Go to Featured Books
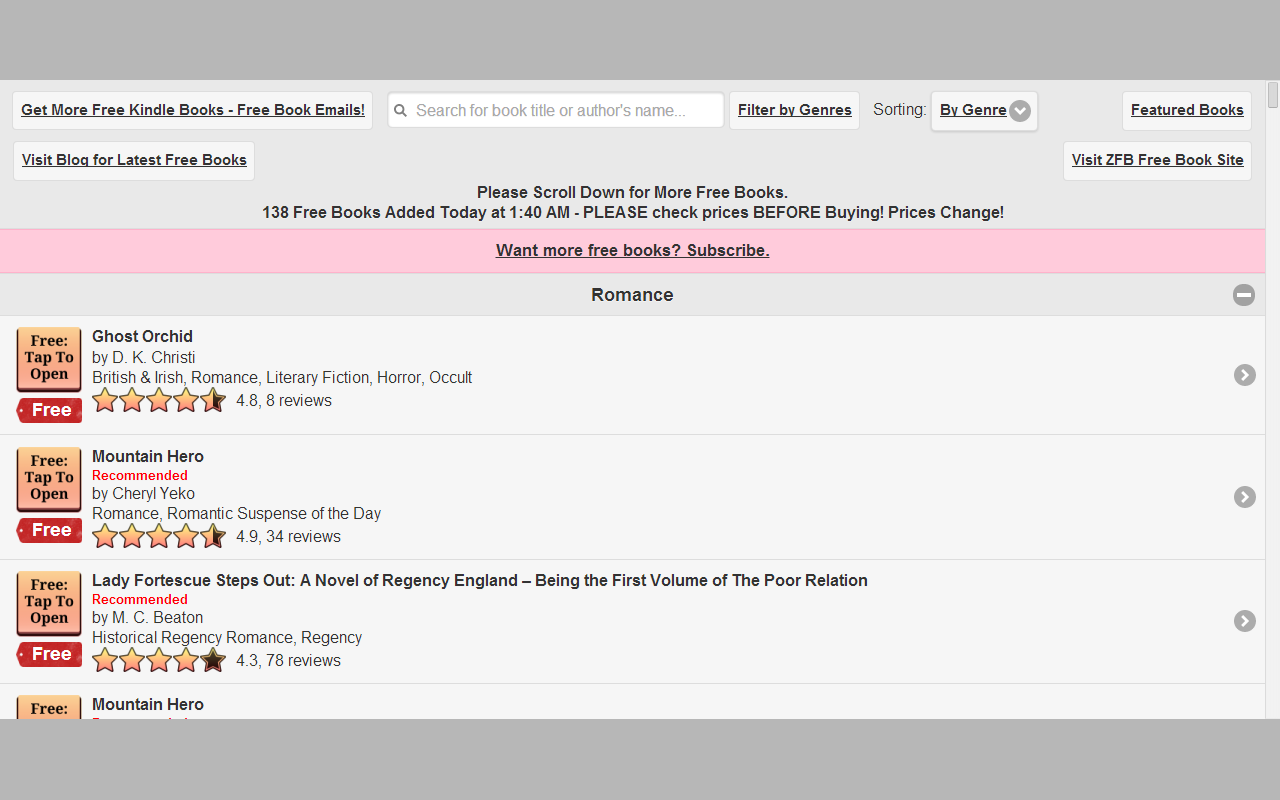Screen dimensions: 1280x800 coord(1187,111)
